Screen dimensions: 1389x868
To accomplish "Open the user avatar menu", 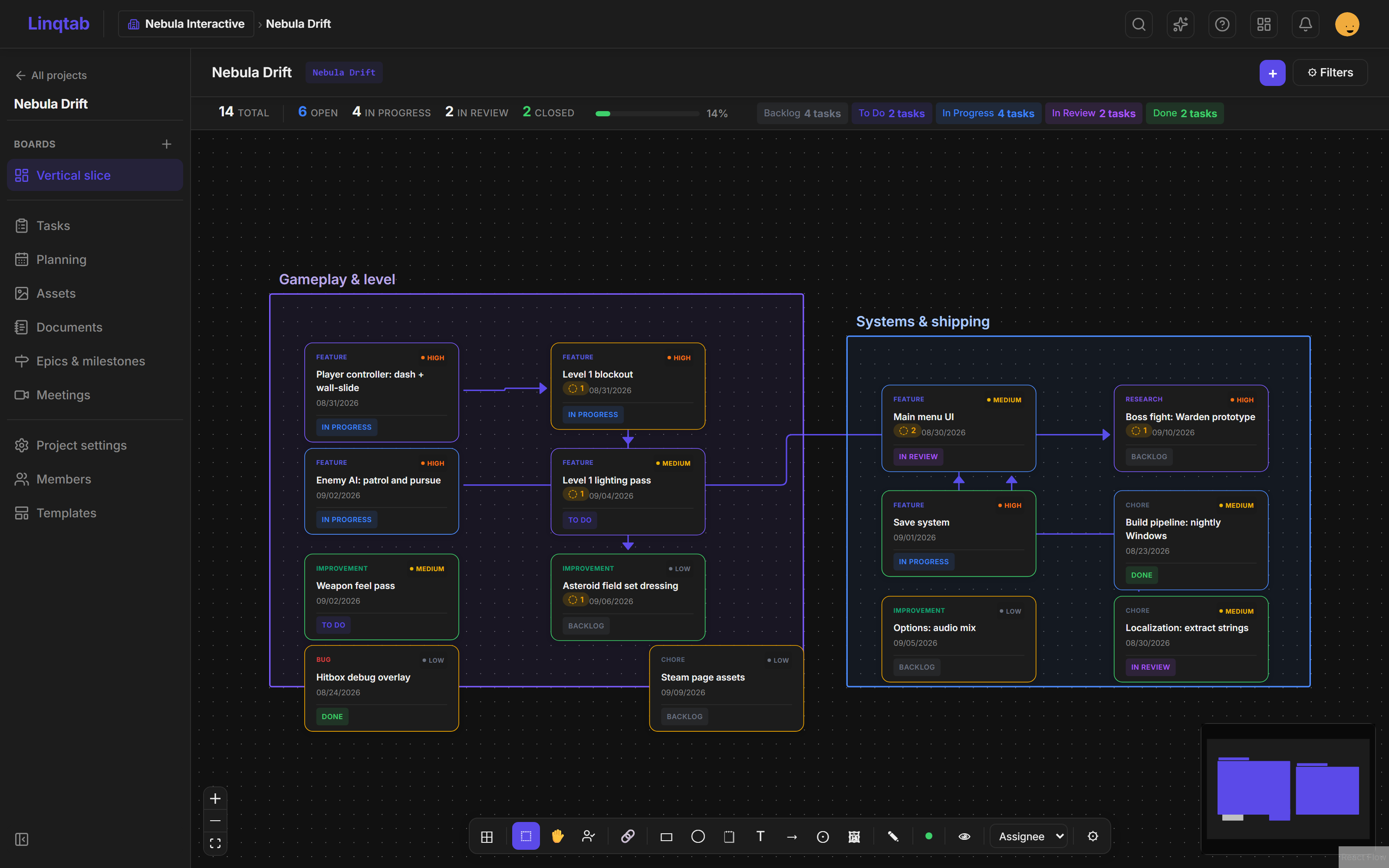I will tap(1346, 24).
